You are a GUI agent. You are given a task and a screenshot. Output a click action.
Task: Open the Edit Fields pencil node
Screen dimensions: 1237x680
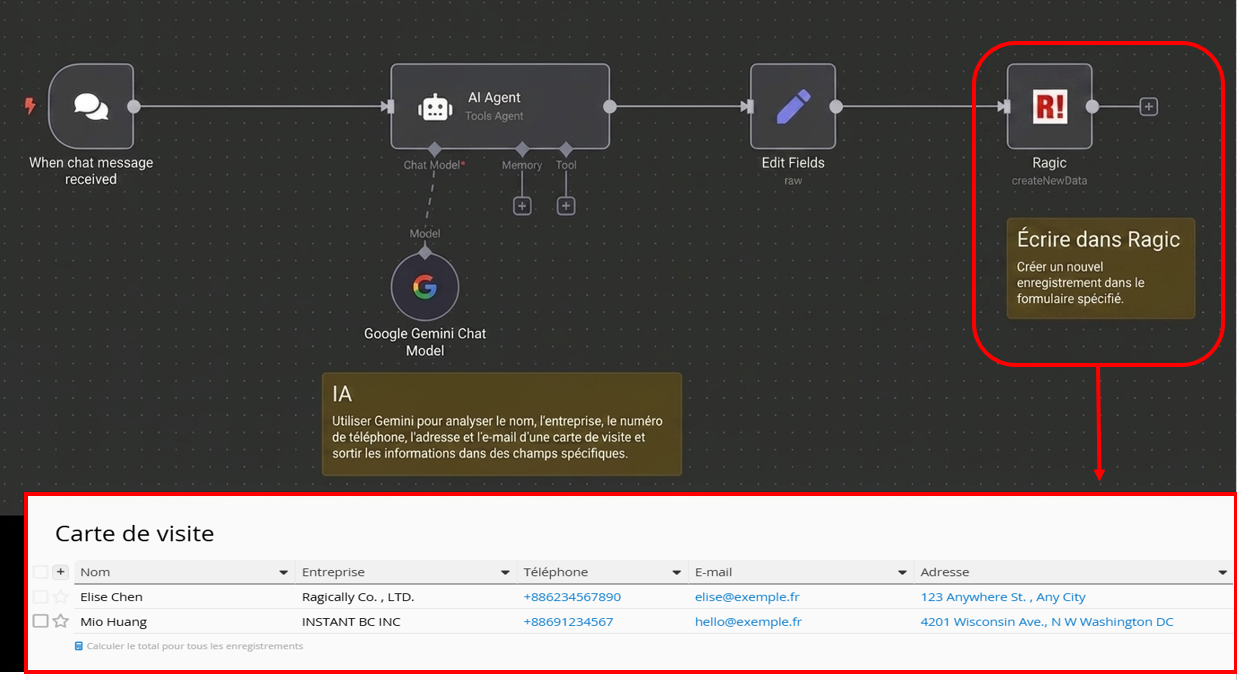793,106
